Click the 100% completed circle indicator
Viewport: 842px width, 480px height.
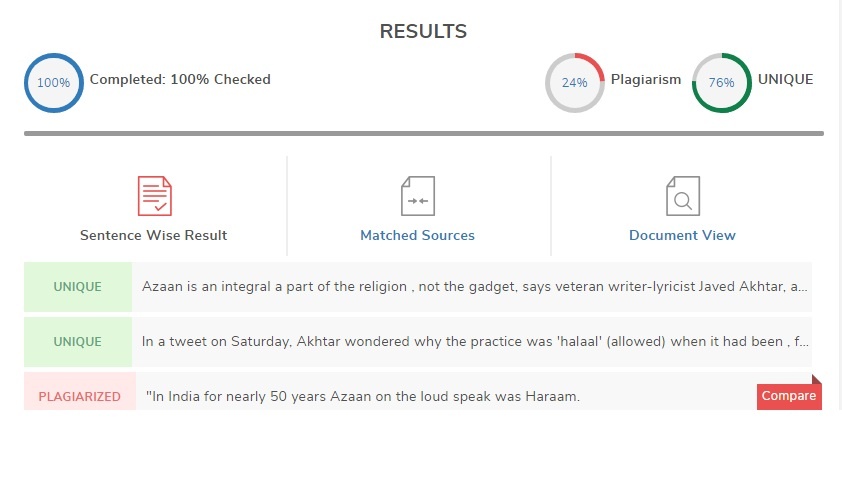click(x=54, y=83)
